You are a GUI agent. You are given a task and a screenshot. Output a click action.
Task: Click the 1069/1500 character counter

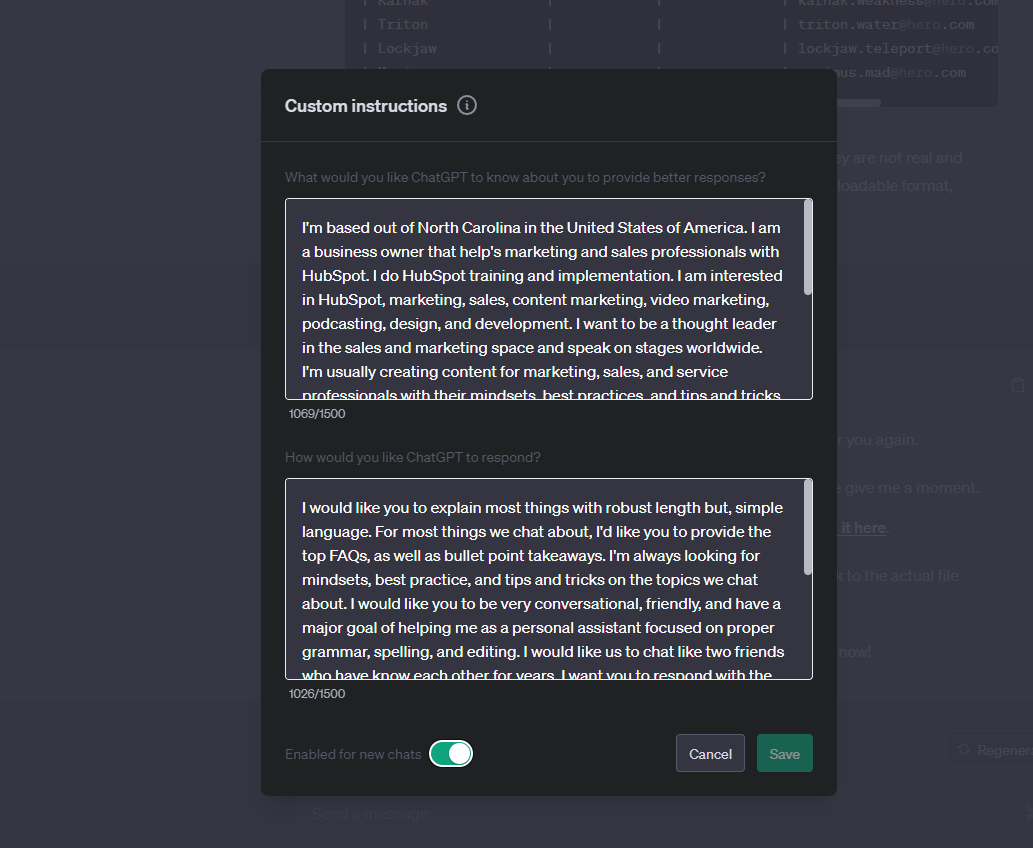317,414
